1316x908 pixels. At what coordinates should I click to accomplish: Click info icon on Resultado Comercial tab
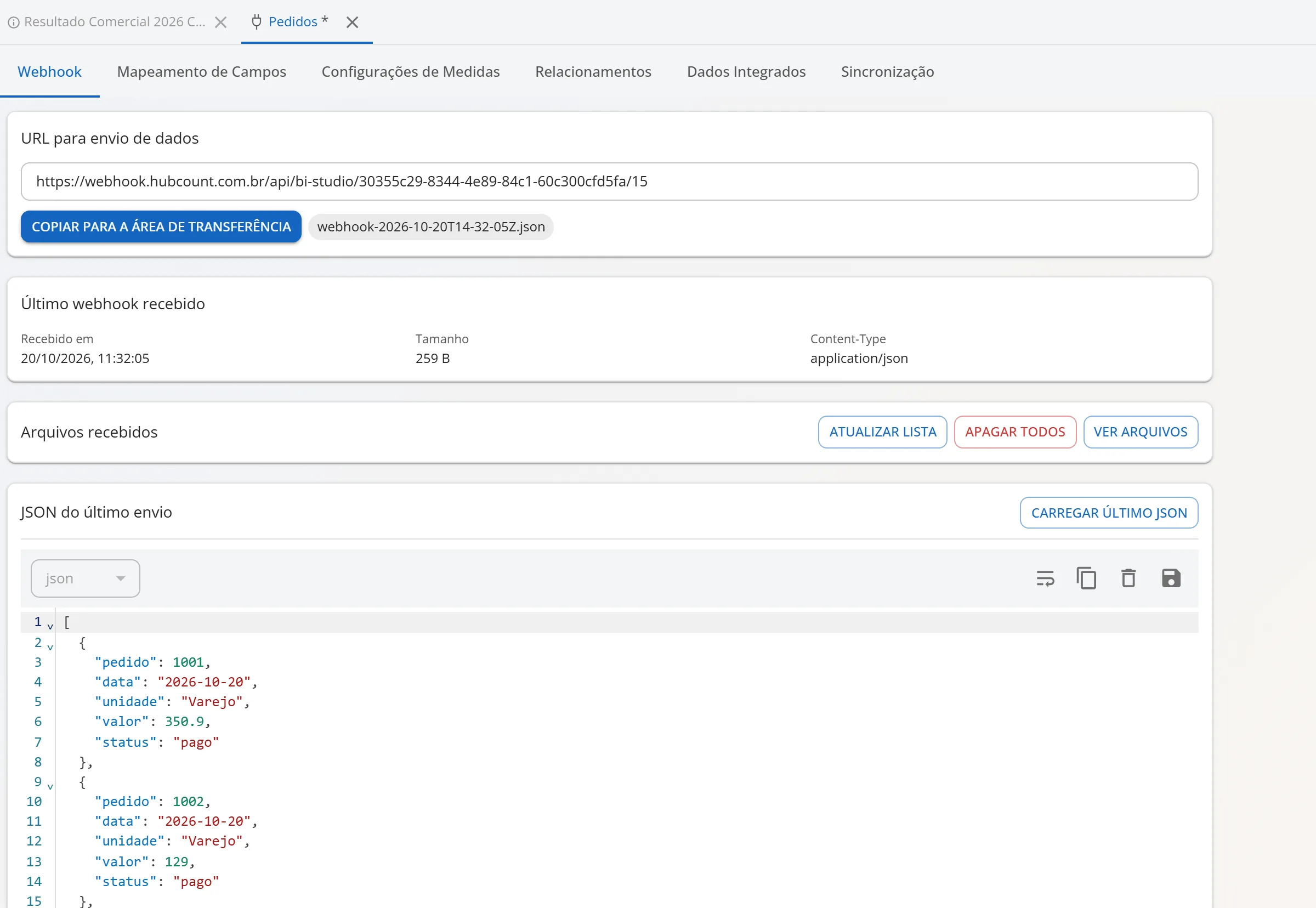(14, 22)
